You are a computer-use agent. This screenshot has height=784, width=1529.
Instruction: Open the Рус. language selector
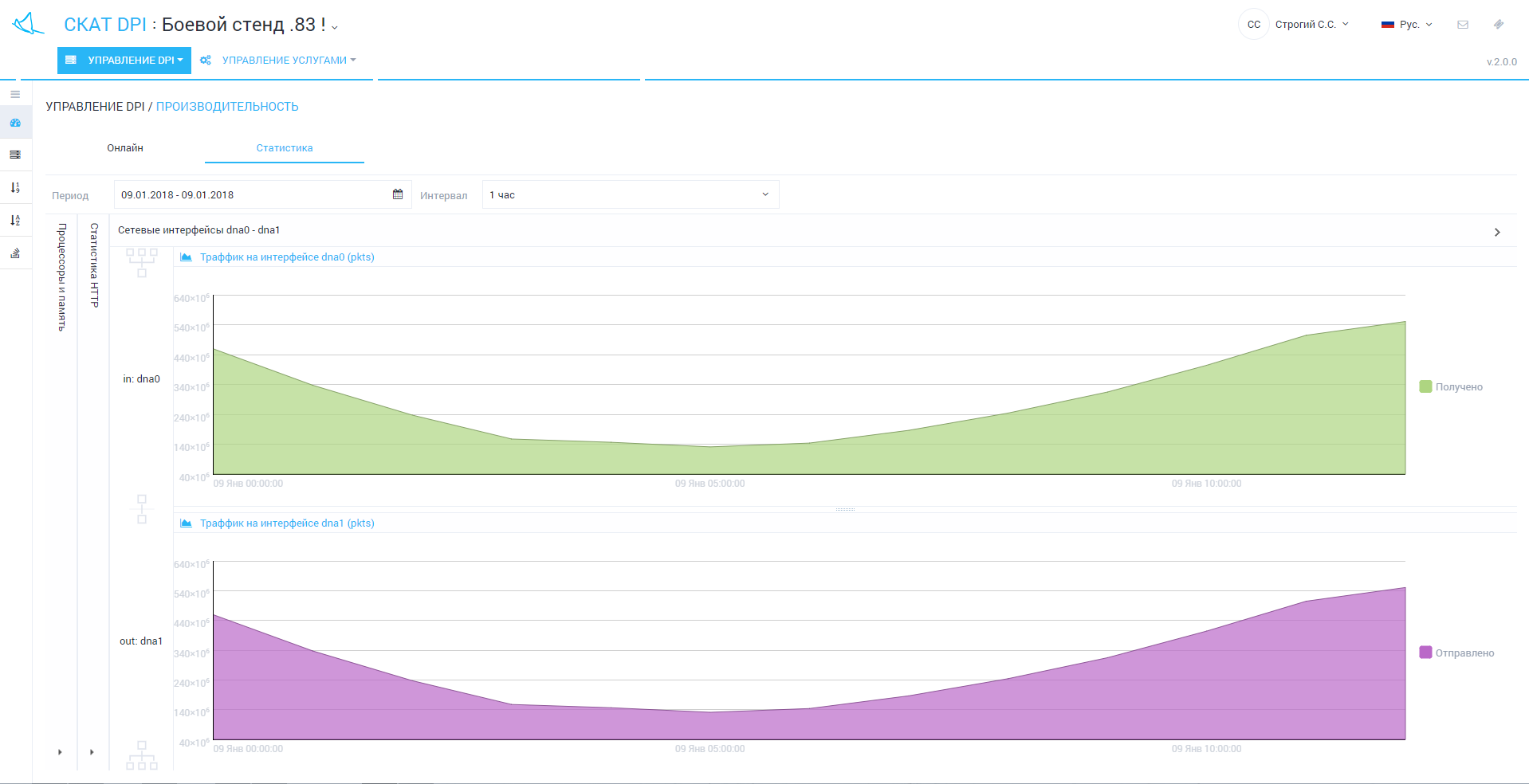pos(1407,25)
